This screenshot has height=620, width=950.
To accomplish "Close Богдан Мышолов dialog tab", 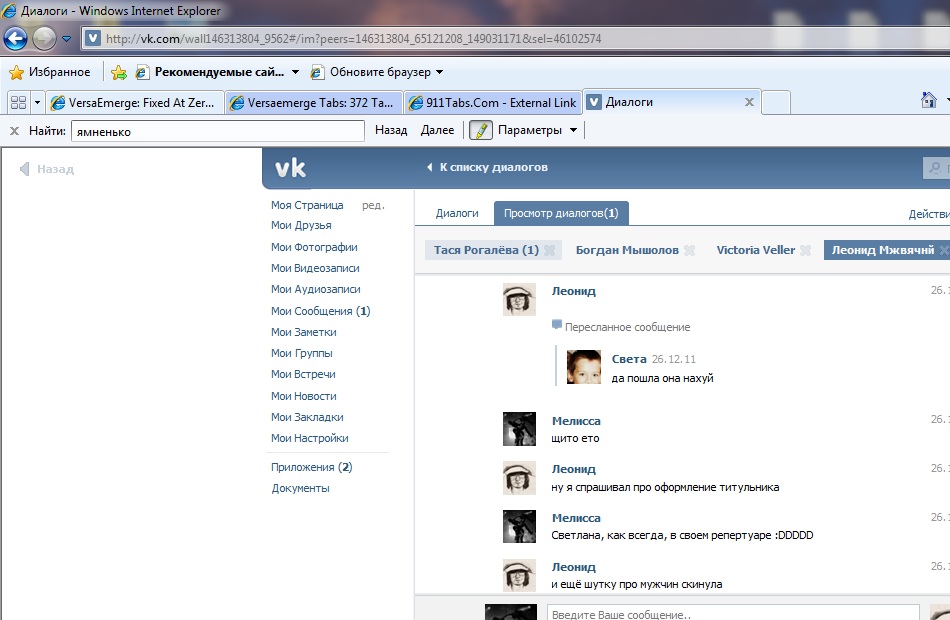I will click(689, 250).
